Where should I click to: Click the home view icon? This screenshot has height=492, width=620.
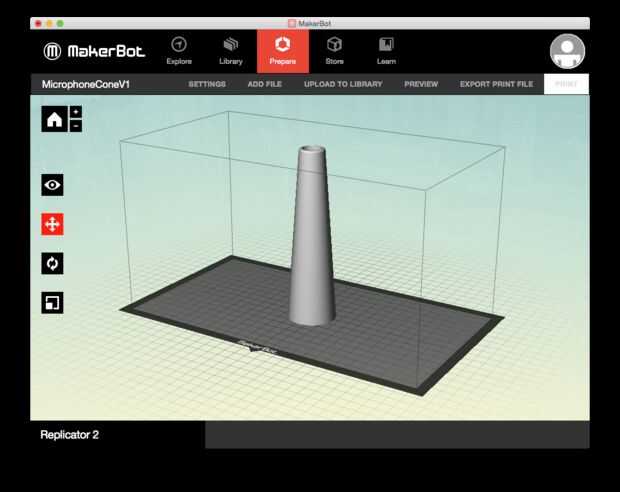(54, 119)
